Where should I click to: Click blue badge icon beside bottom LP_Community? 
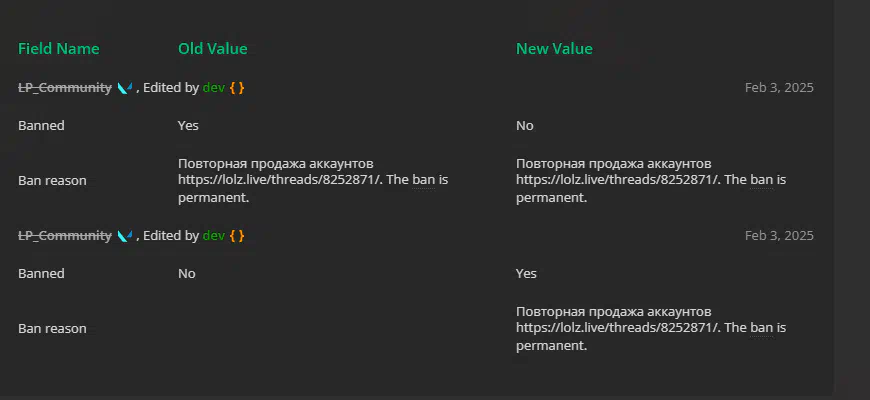pyautogui.click(x=125, y=236)
